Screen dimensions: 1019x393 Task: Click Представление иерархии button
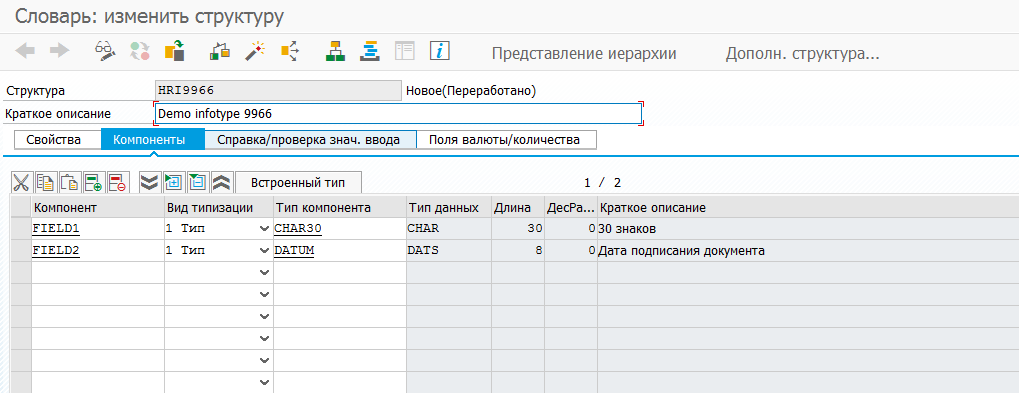coord(584,54)
